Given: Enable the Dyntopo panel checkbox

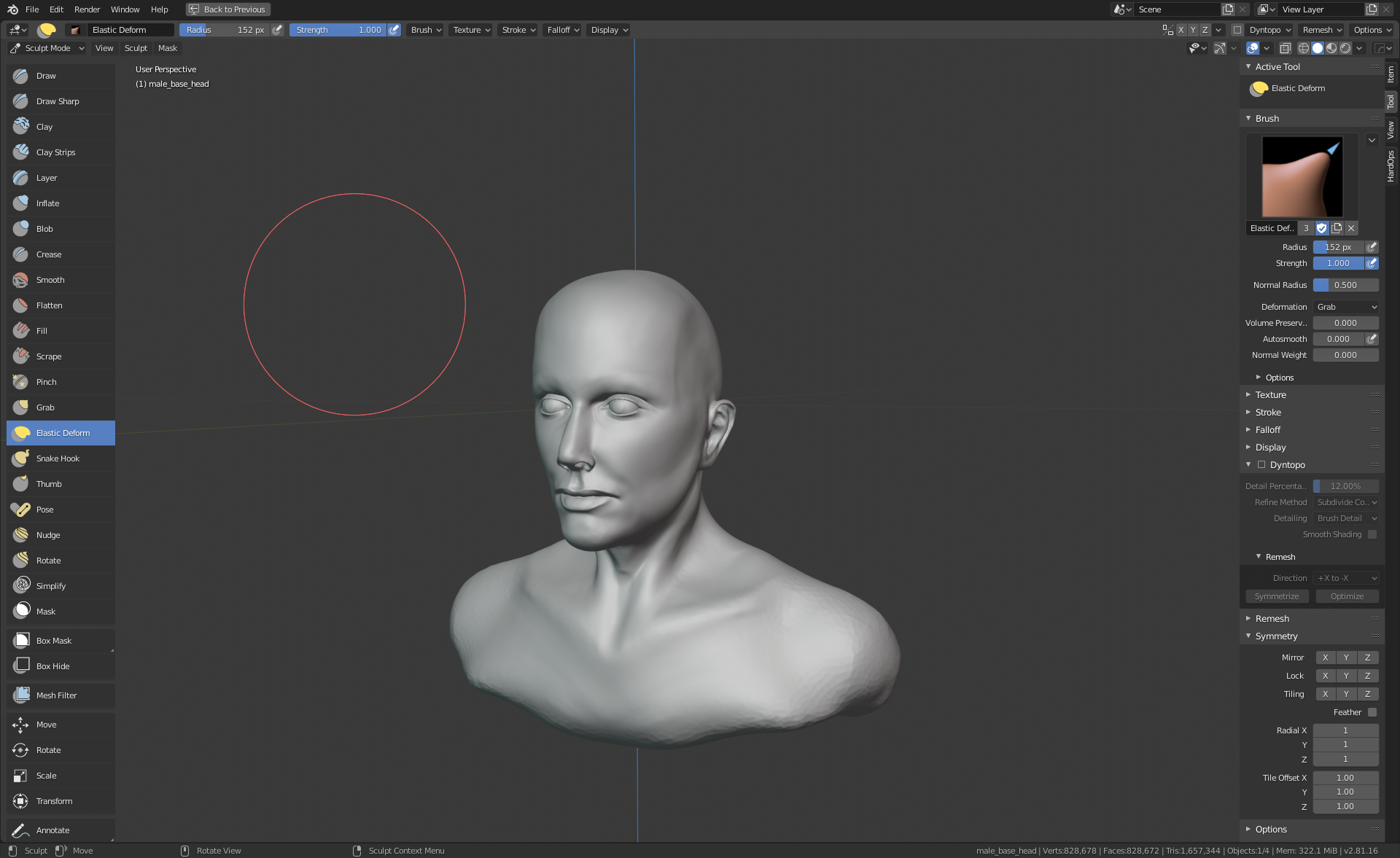Looking at the screenshot, I should [x=1261, y=465].
